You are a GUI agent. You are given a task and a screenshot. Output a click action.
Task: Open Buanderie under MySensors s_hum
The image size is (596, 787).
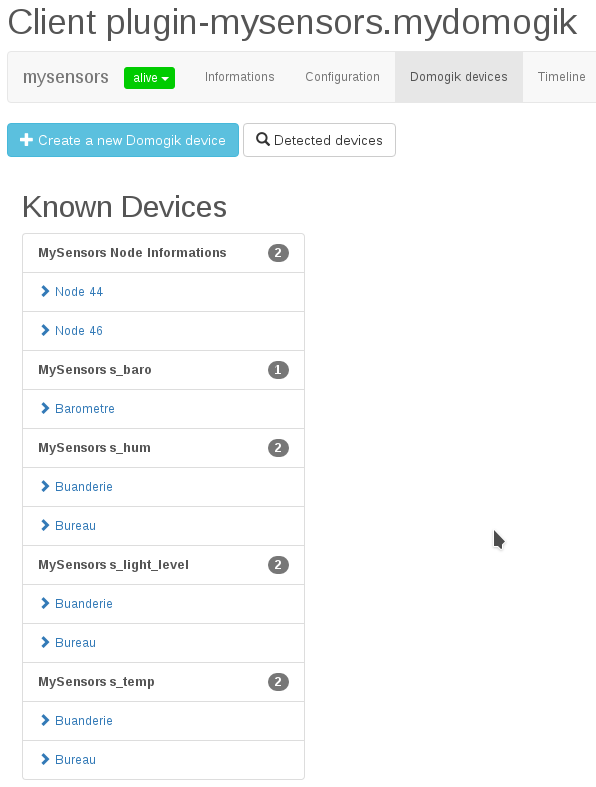pyautogui.click(x=84, y=487)
